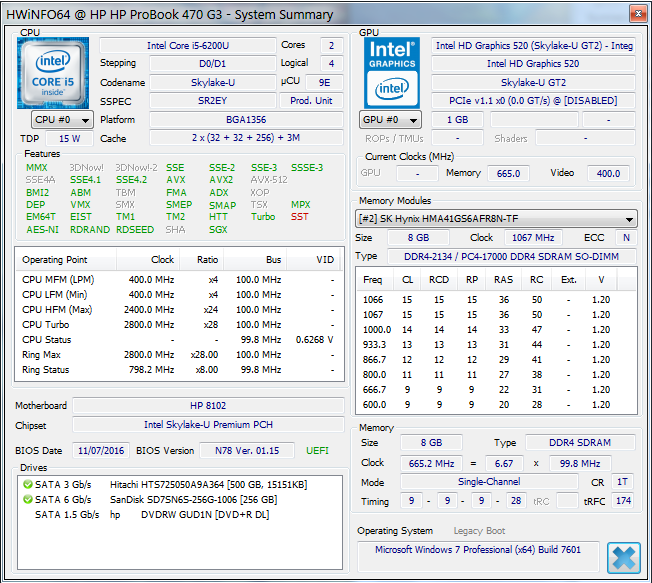Click the Intel Core i5 CPU logo

(x=53, y=73)
